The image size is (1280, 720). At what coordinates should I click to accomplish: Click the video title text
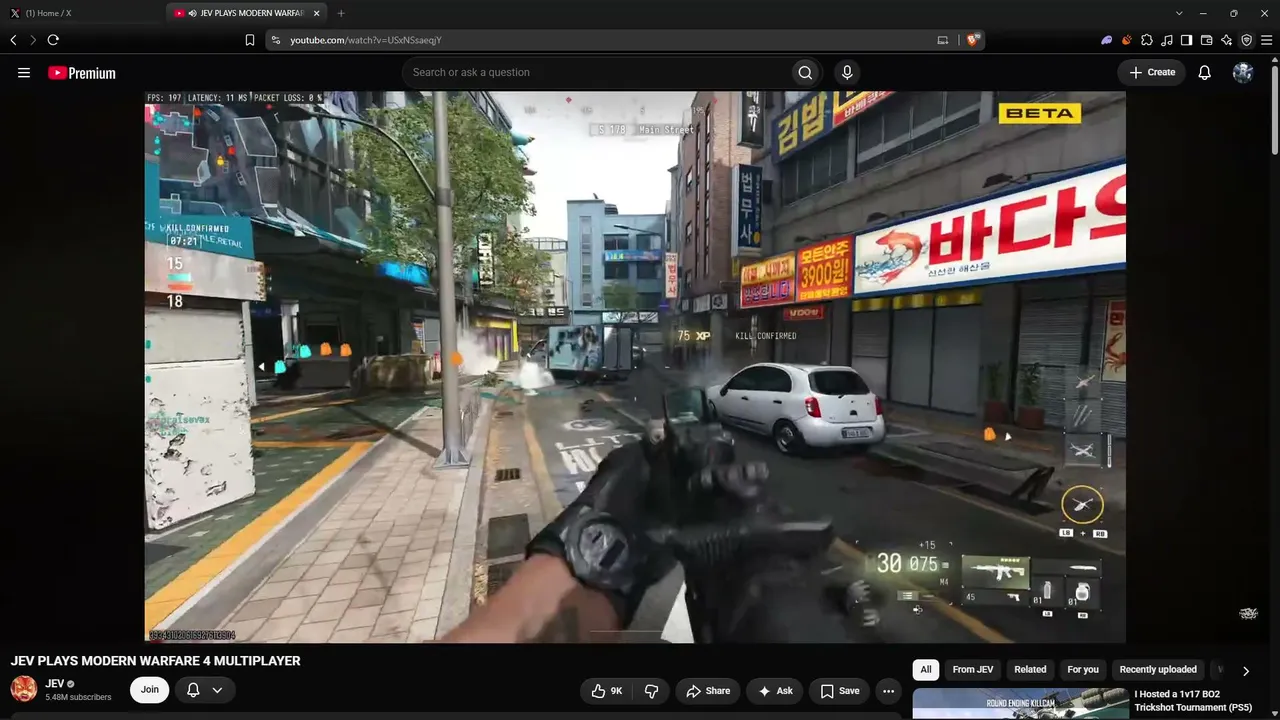click(155, 661)
